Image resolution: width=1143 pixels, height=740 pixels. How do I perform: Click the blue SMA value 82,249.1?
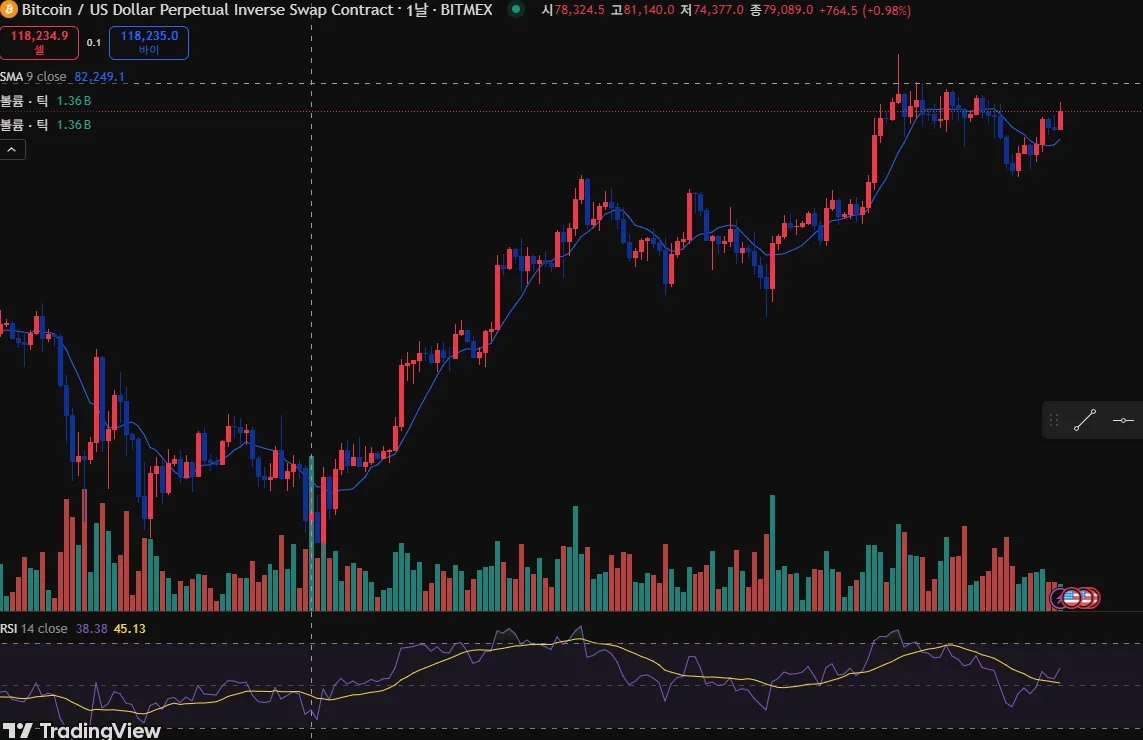[99, 77]
